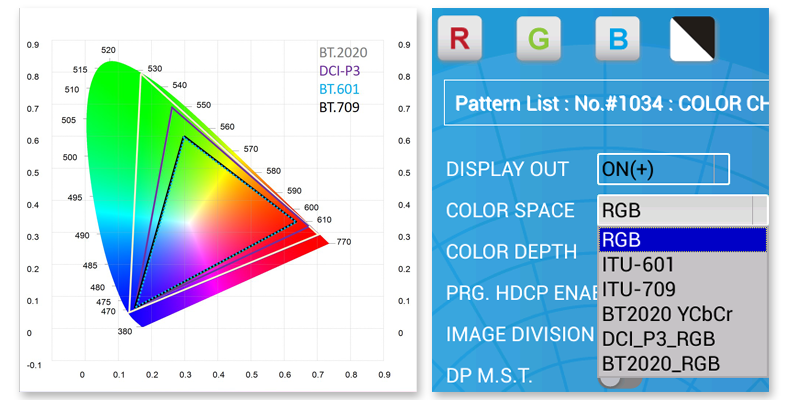Click the BT.601 legend entry
This screenshot has width=800, height=400.
pos(339,89)
